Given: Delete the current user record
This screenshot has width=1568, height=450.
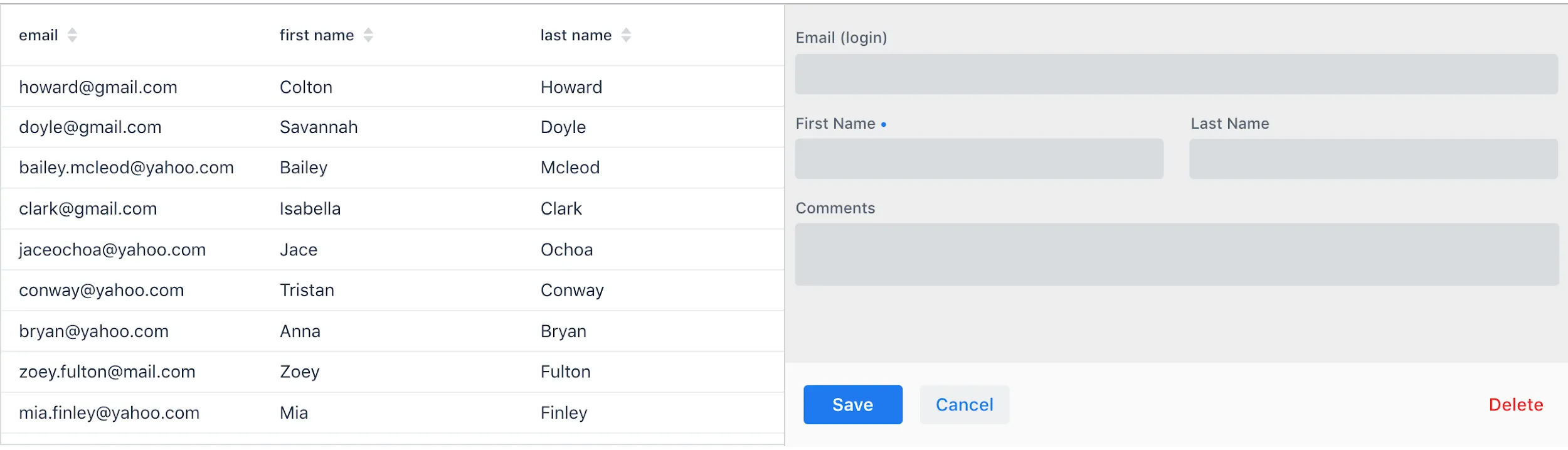Looking at the screenshot, I should pos(1515,405).
